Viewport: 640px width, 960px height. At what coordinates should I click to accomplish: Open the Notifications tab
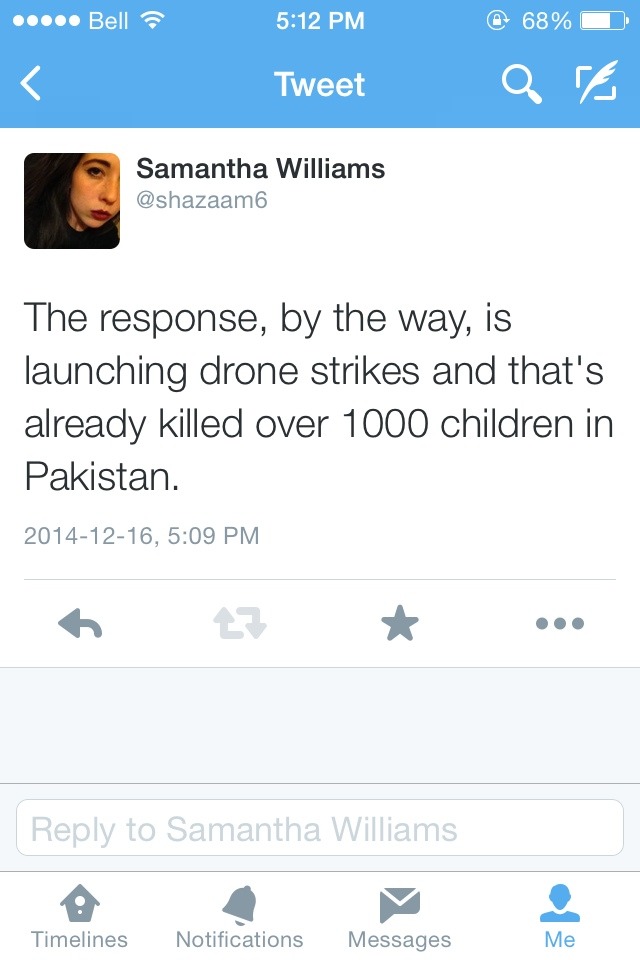[239, 917]
